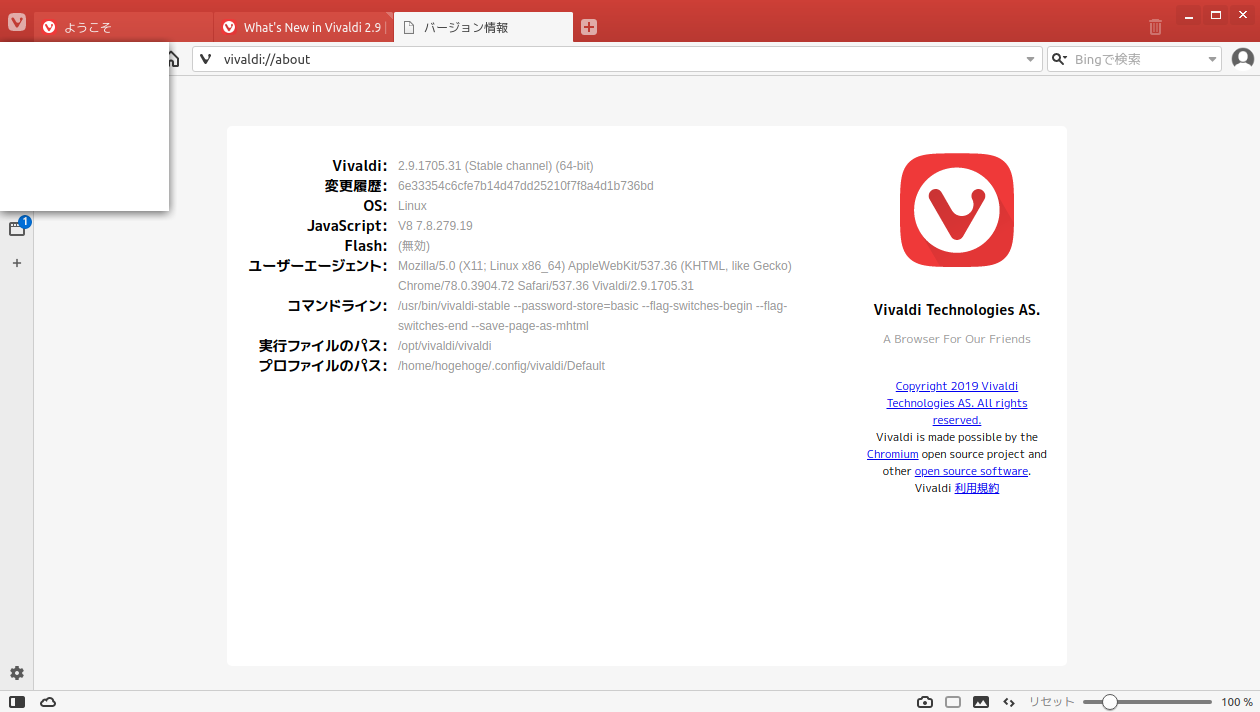Click executable path /opt/vivaldi/vivaldi
Image resolution: width=1260 pixels, height=712 pixels.
pos(445,346)
